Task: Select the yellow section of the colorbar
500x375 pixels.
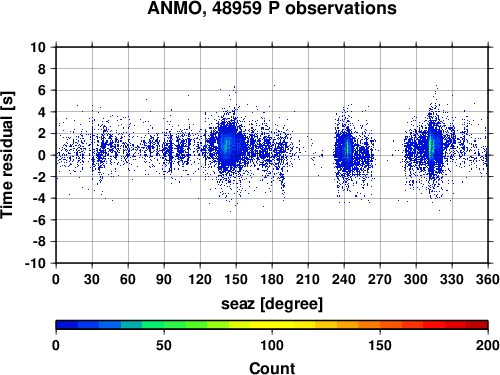Action: (272, 325)
